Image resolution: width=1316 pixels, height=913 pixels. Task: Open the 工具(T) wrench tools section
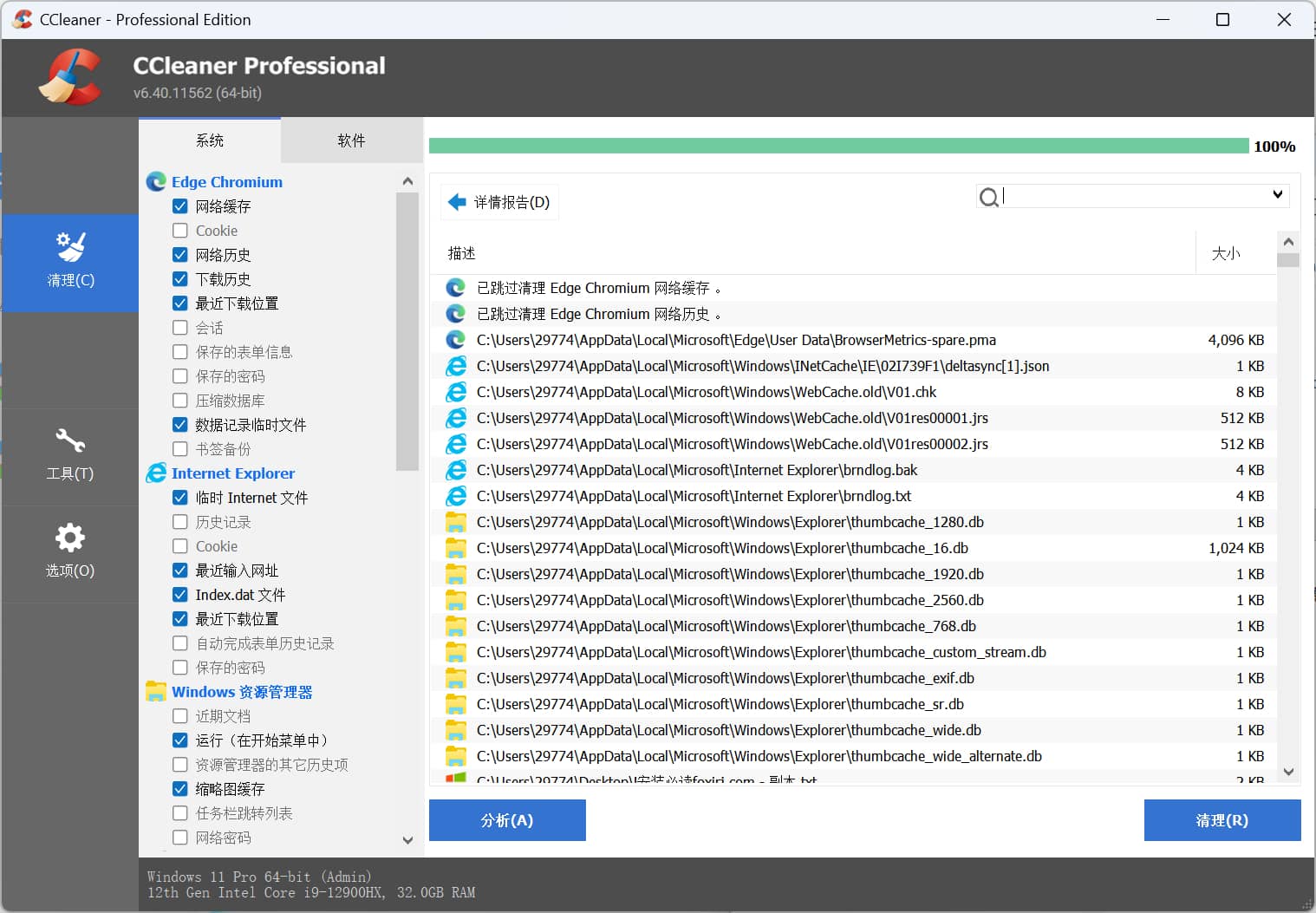click(x=70, y=456)
